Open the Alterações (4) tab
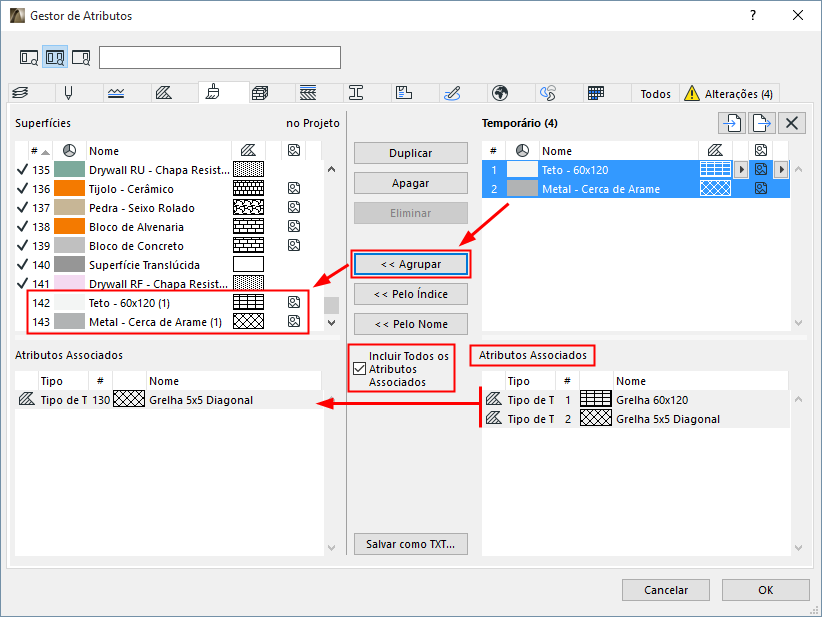This screenshot has width=822, height=617. [729, 93]
